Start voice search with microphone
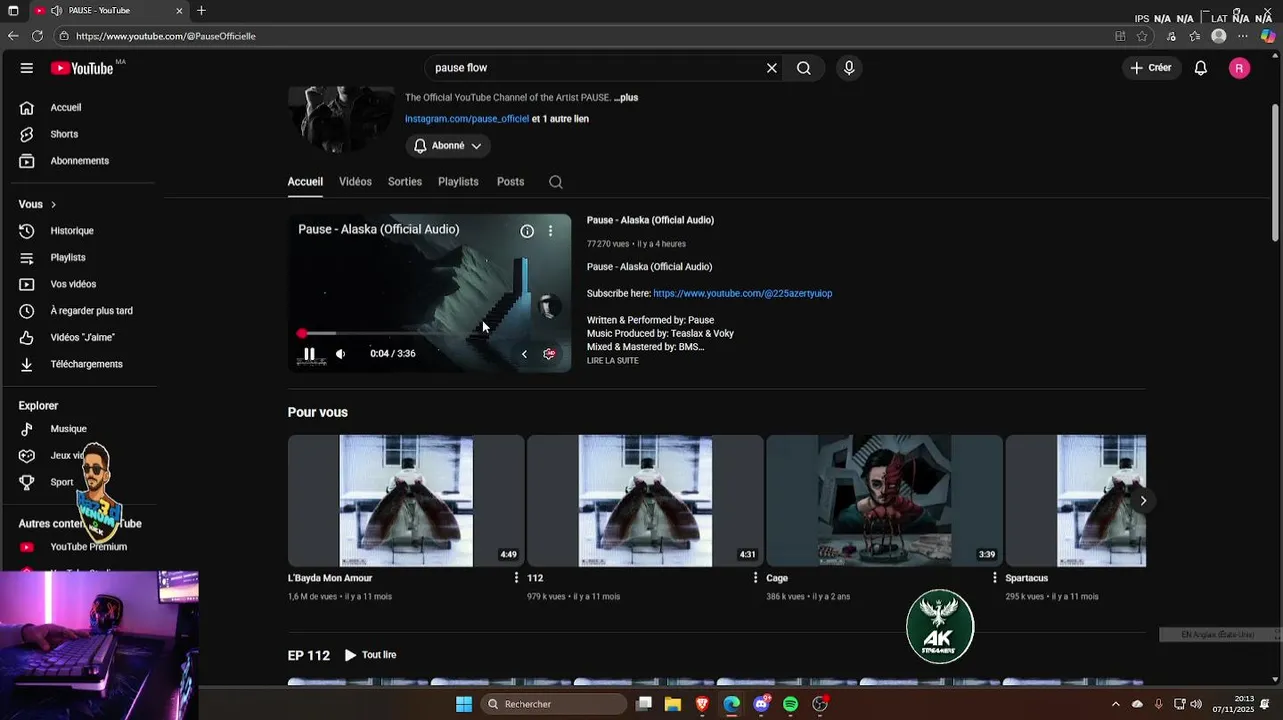 pos(849,68)
